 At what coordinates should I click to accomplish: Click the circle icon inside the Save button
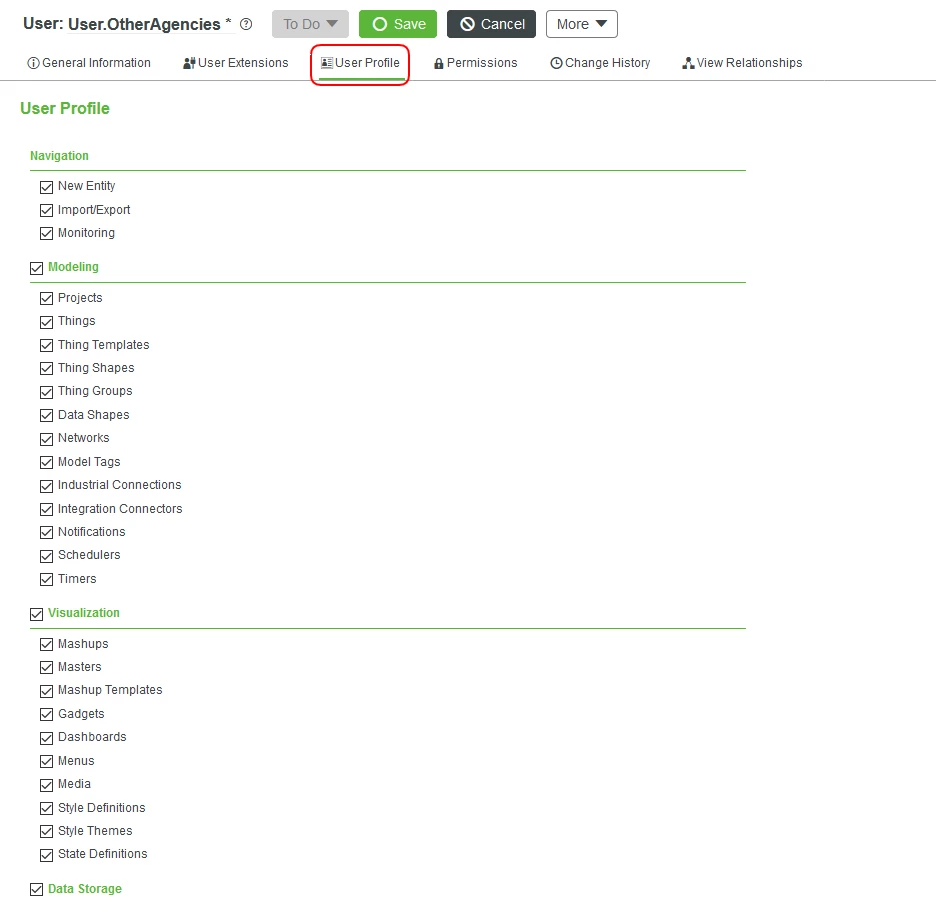pyautogui.click(x=380, y=23)
